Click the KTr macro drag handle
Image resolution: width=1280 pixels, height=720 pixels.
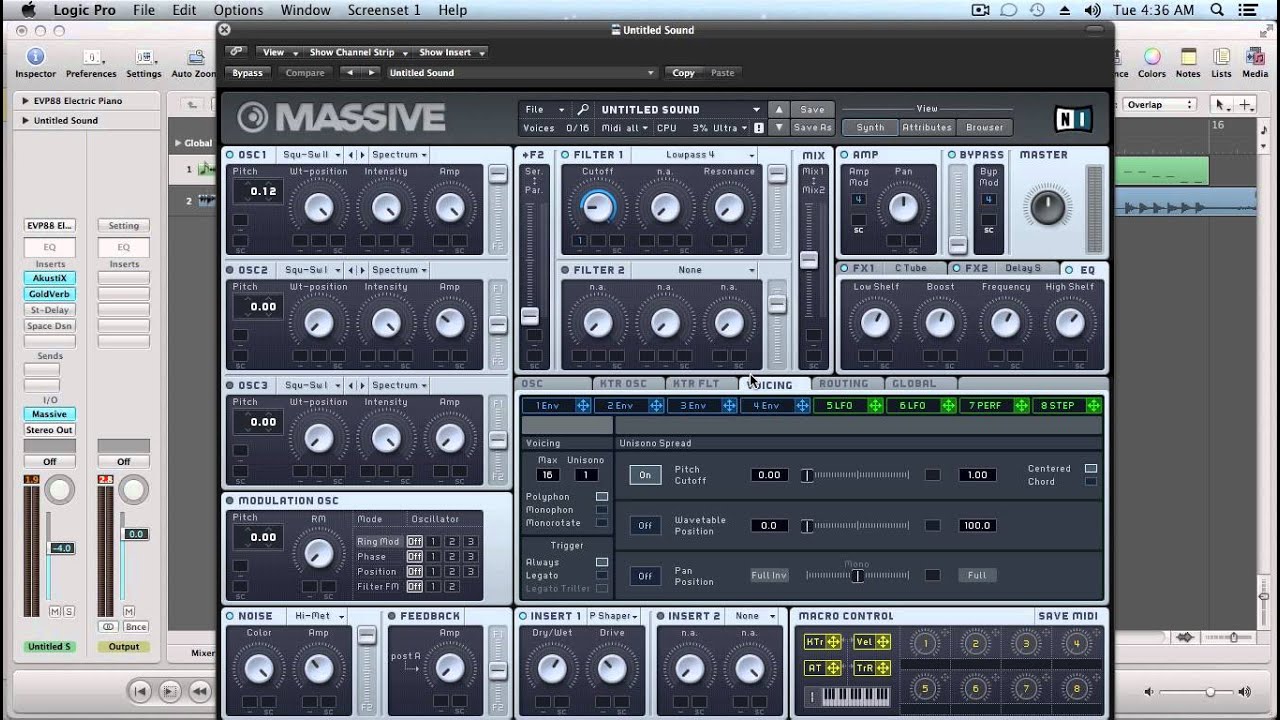coord(833,641)
